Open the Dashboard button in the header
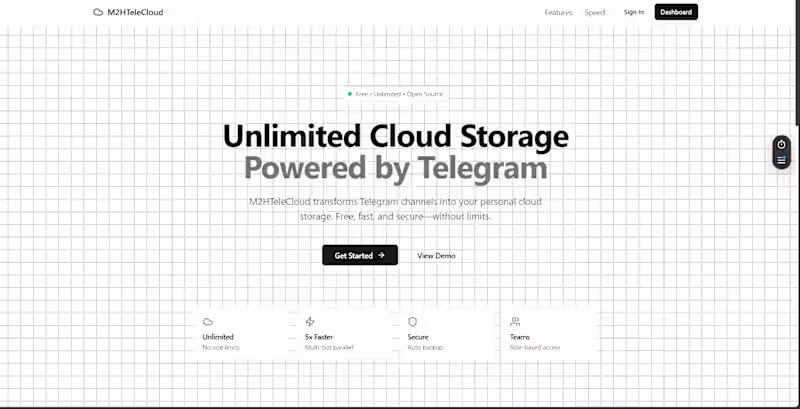The width and height of the screenshot is (800, 409). click(676, 12)
